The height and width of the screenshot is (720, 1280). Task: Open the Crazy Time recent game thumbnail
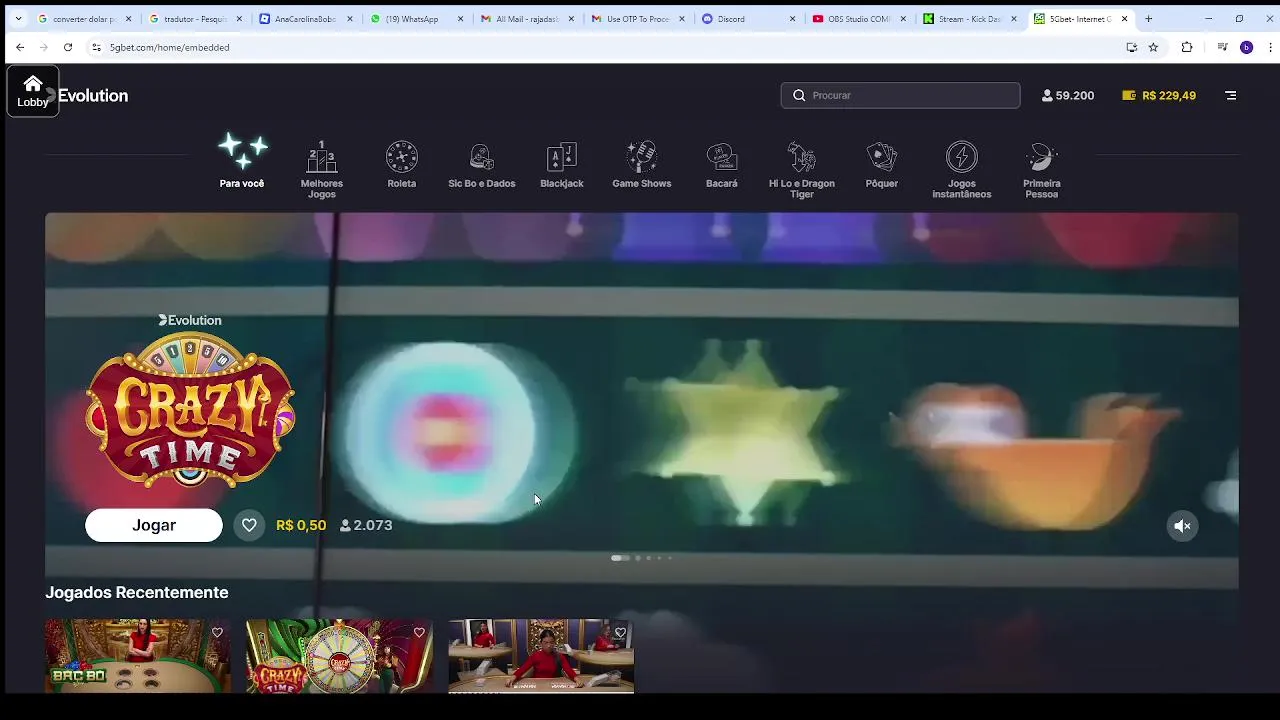coord(340,656)
